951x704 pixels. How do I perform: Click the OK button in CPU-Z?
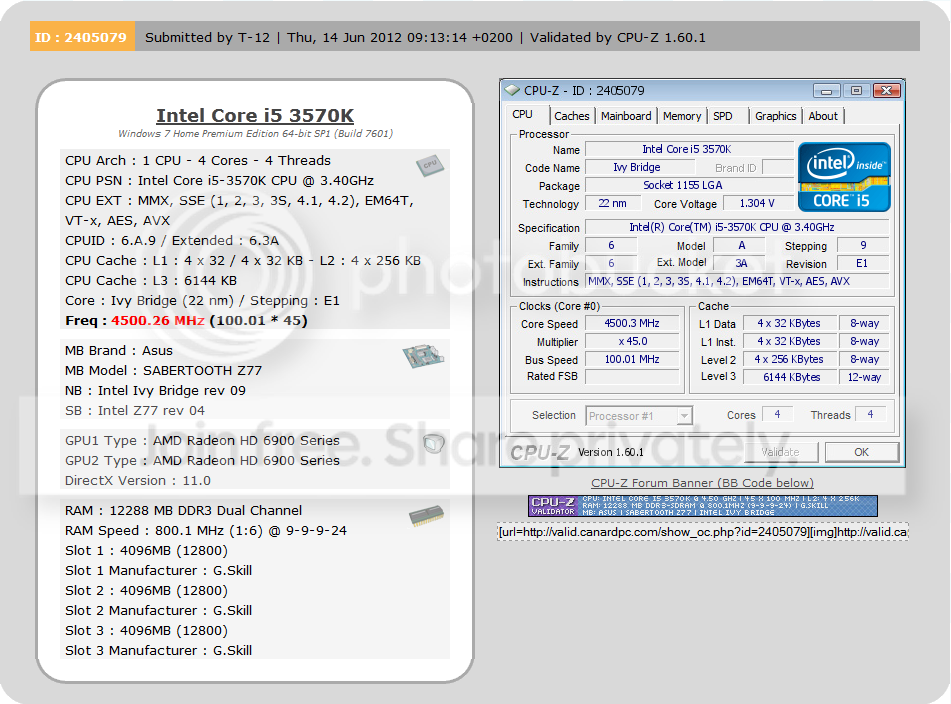[861, 452]
